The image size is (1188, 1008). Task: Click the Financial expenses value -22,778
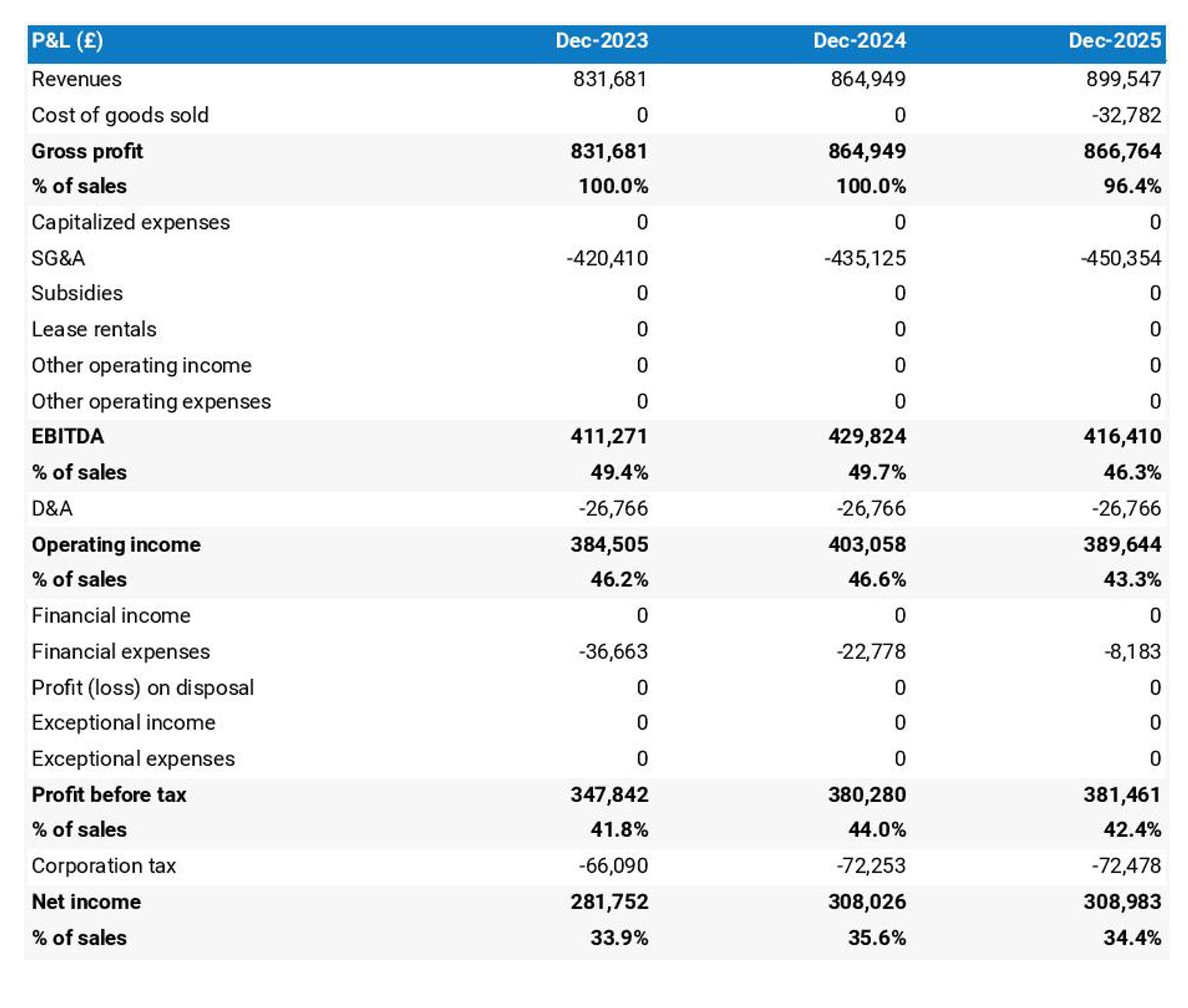point(871,652)
